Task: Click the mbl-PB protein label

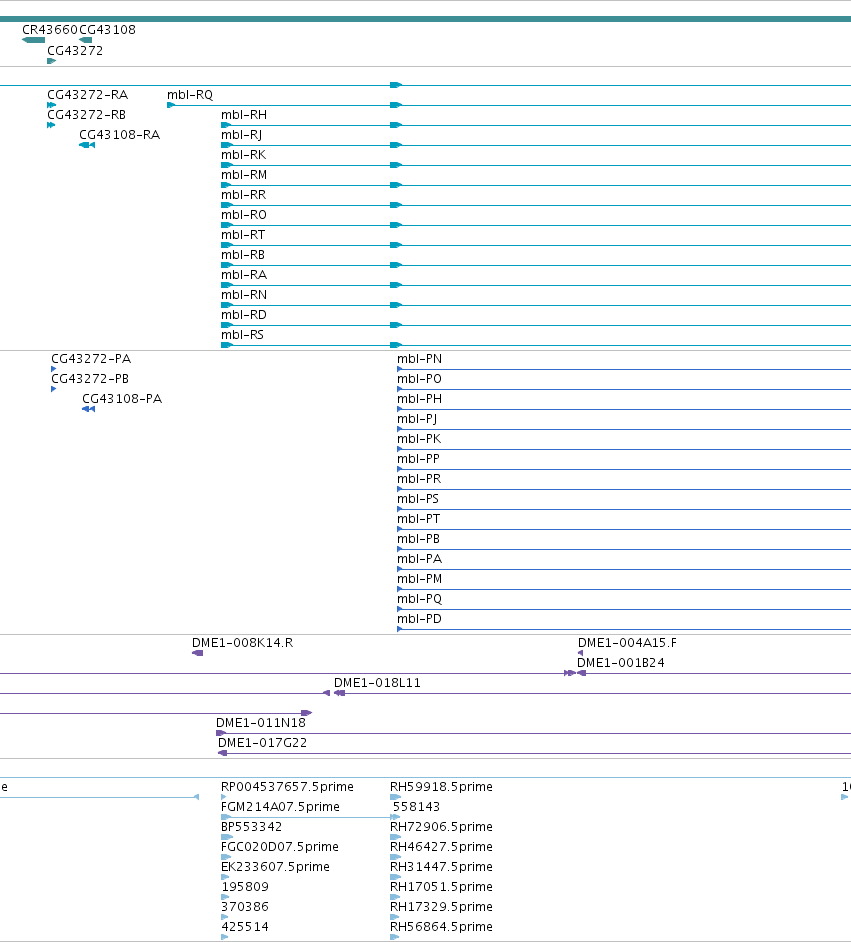Action: coord(418,539)
